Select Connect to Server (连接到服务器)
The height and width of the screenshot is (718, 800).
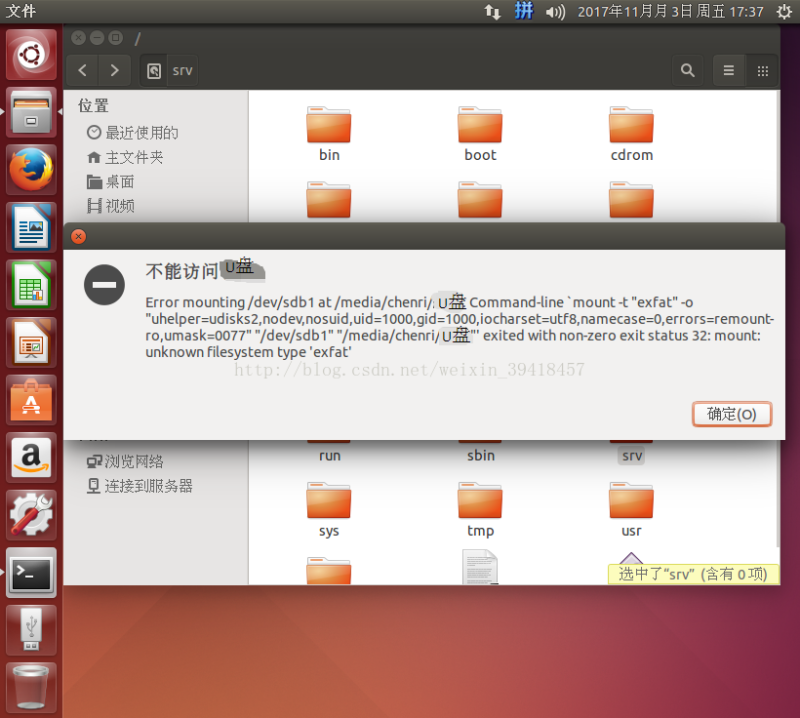139,486
